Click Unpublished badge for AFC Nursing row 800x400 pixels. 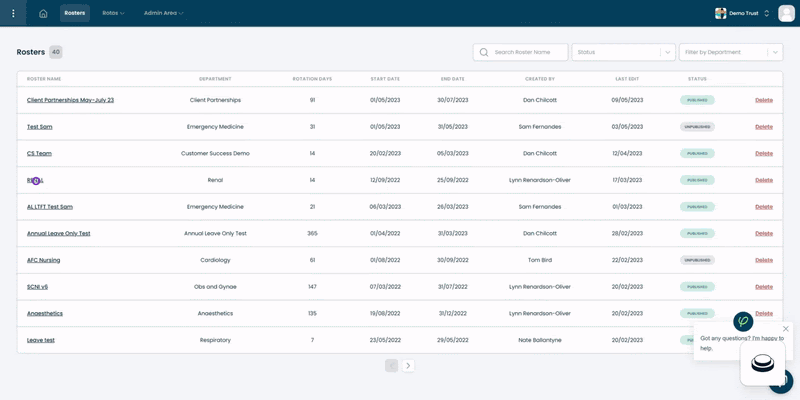tap(697, 260)
